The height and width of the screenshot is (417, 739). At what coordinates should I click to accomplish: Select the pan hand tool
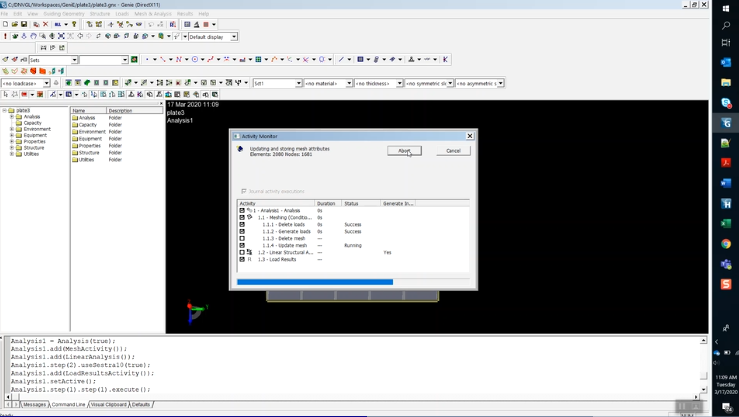[33, 36]
